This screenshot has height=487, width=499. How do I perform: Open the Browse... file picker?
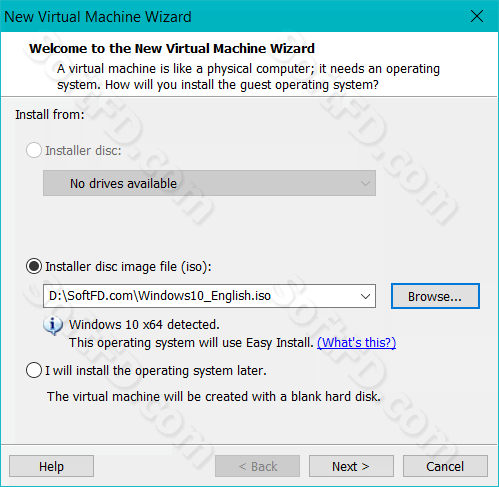[435, 296]
